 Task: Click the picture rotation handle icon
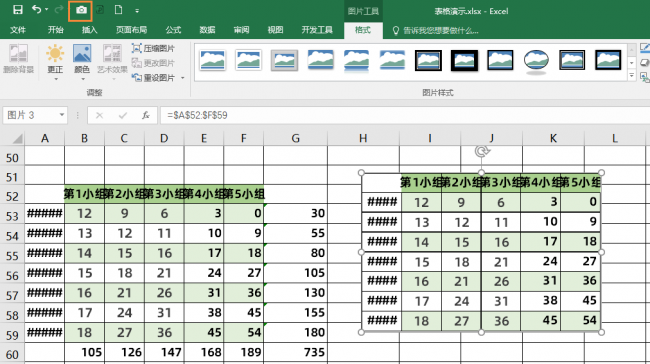pyautogui.click(x=482, y=151)
